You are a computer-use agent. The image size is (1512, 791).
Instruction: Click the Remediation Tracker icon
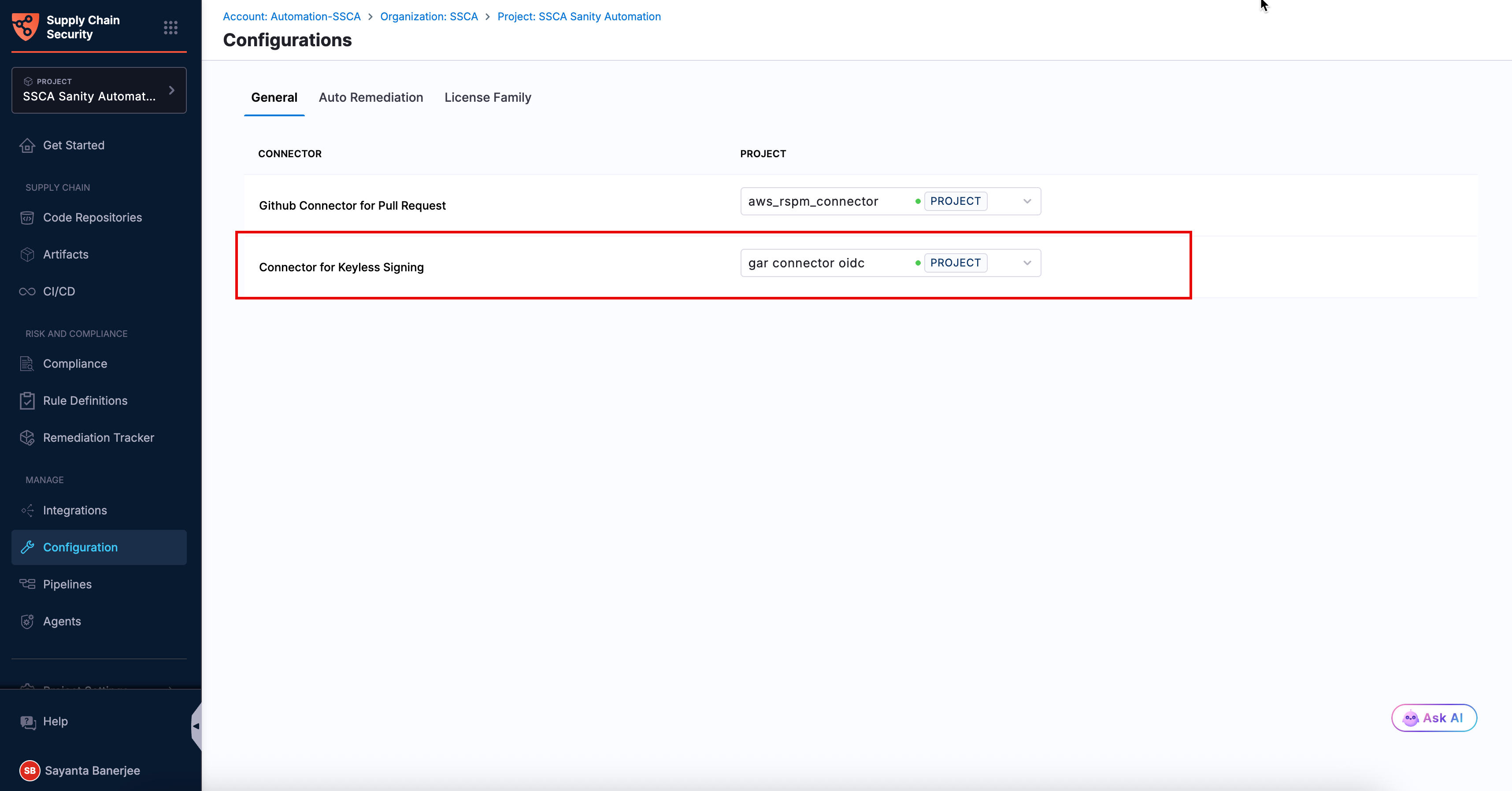pos(27,438)
